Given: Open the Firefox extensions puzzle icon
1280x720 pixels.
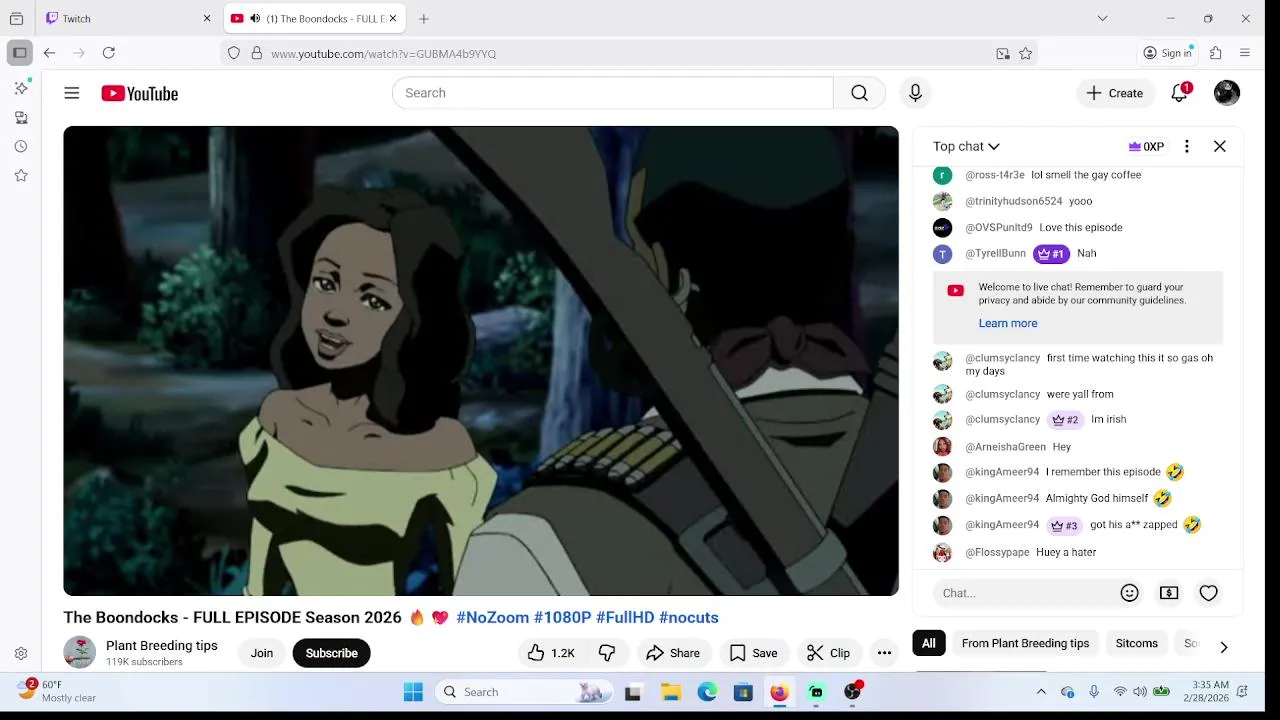Looking at the screenshot, I should click(x=1216, y=53).
